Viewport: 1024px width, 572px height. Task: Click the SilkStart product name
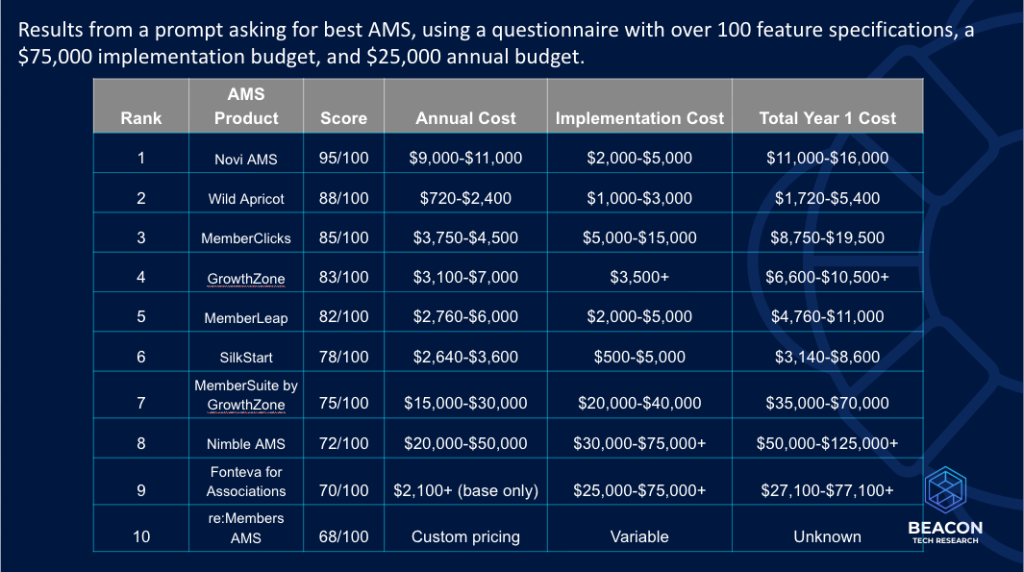pyautogui.click(x=246, y=357)
